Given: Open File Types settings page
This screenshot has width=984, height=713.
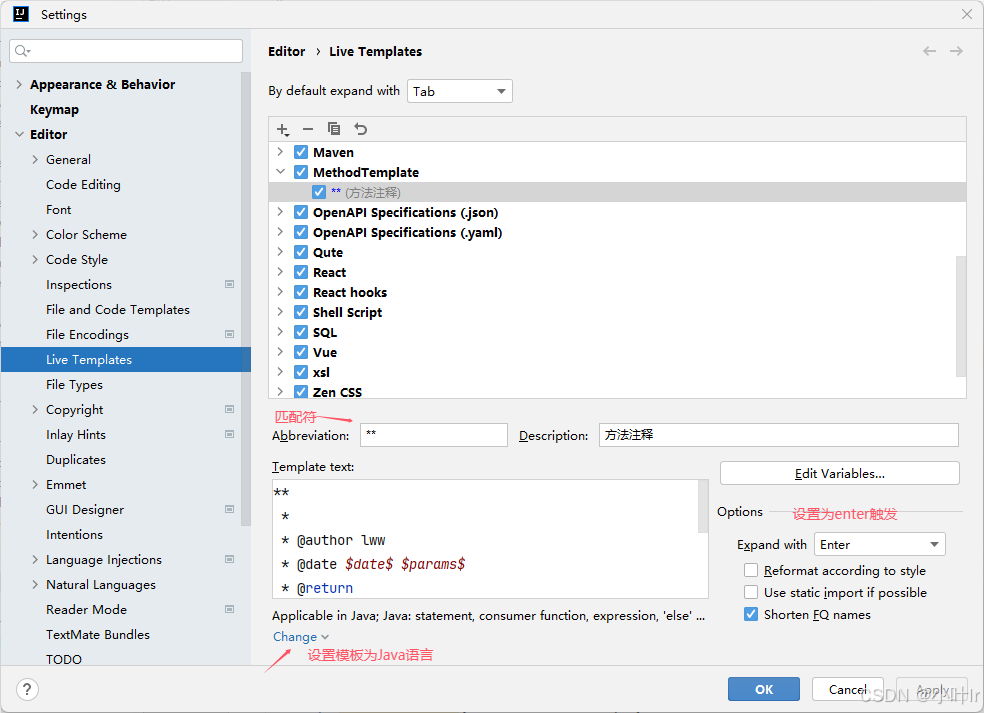Looking at the screenshot, I should pyautogui.click(x=74, y=385).
